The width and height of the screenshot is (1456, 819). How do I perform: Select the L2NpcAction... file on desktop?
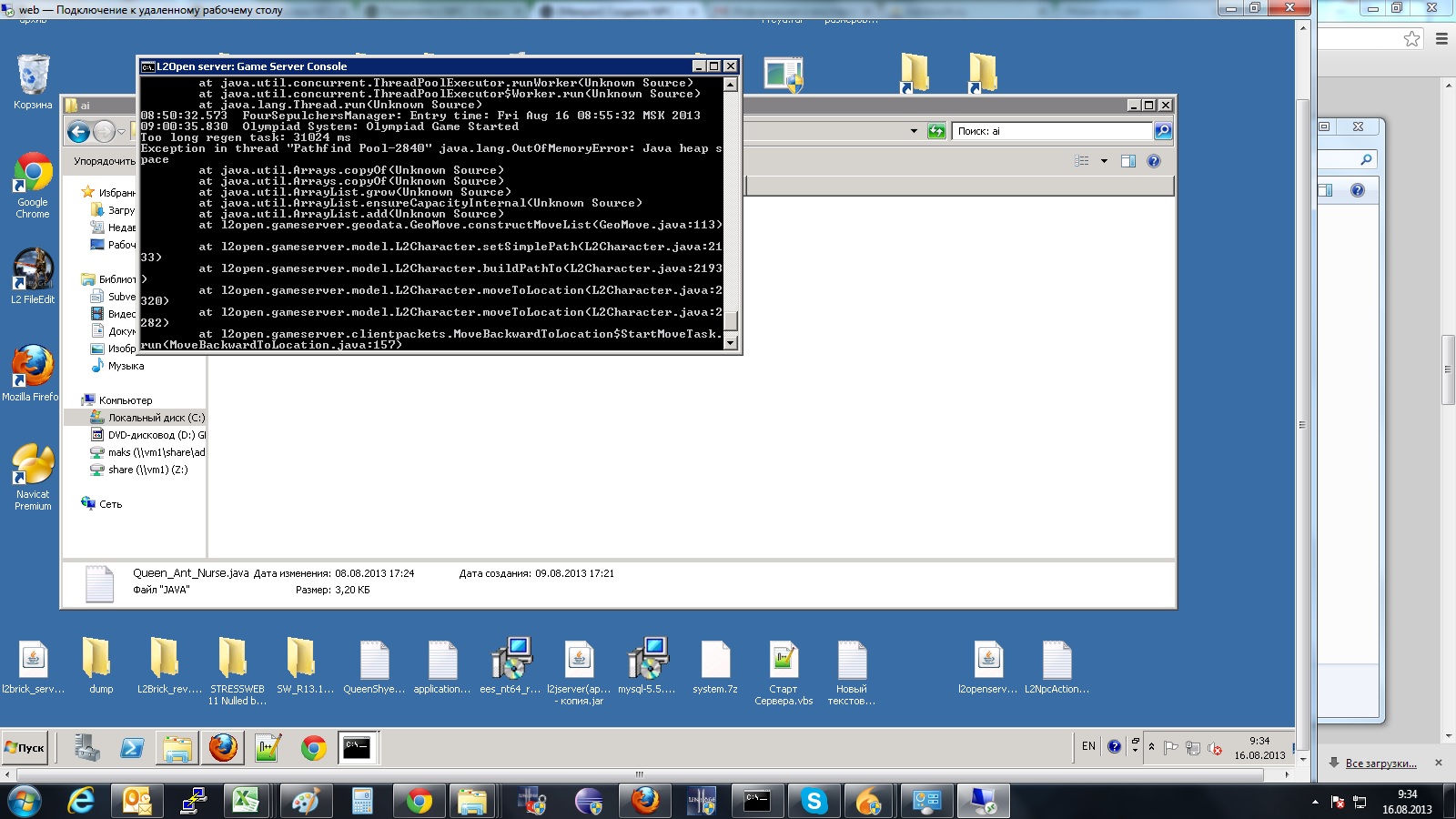[x=1057, y=666]
